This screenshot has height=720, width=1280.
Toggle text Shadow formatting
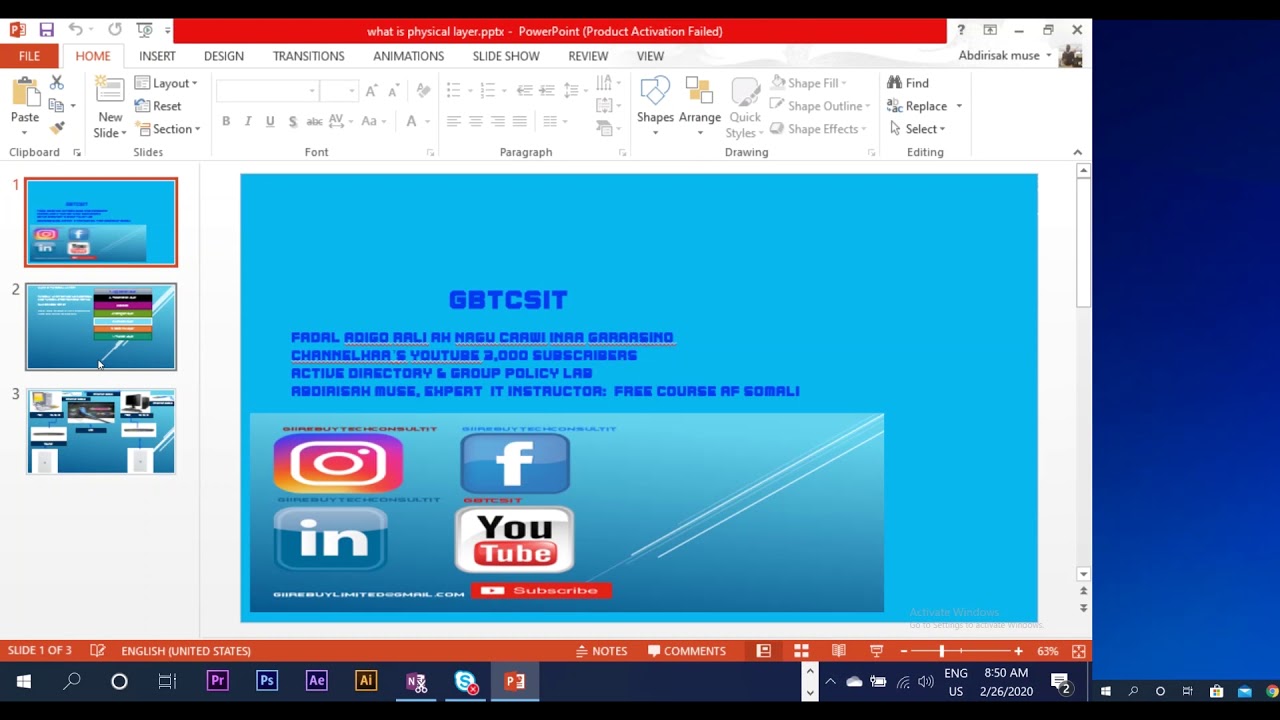[x=292, y=121]
